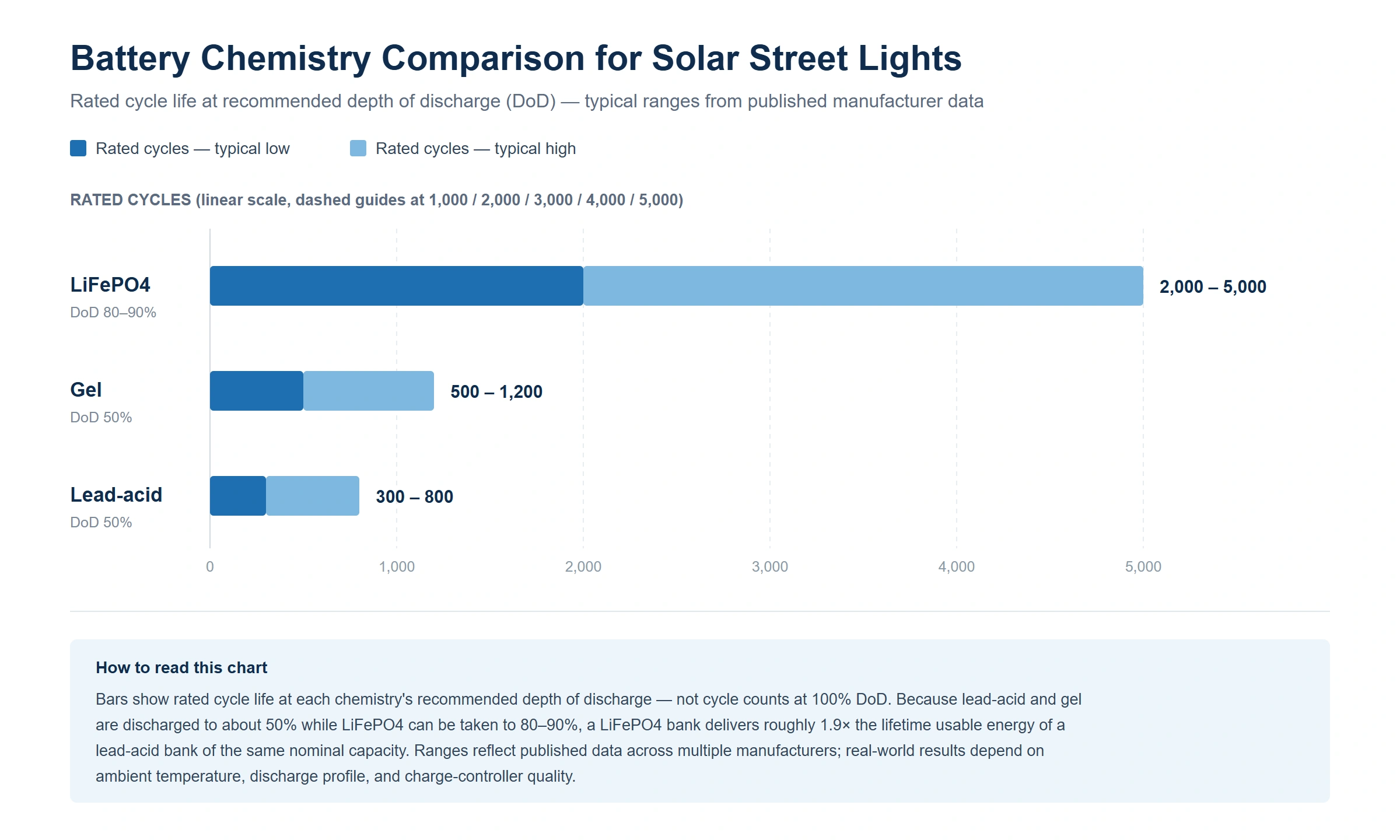
Task: Click the Gel light blue bar segment
Action: tap(369, 391)
